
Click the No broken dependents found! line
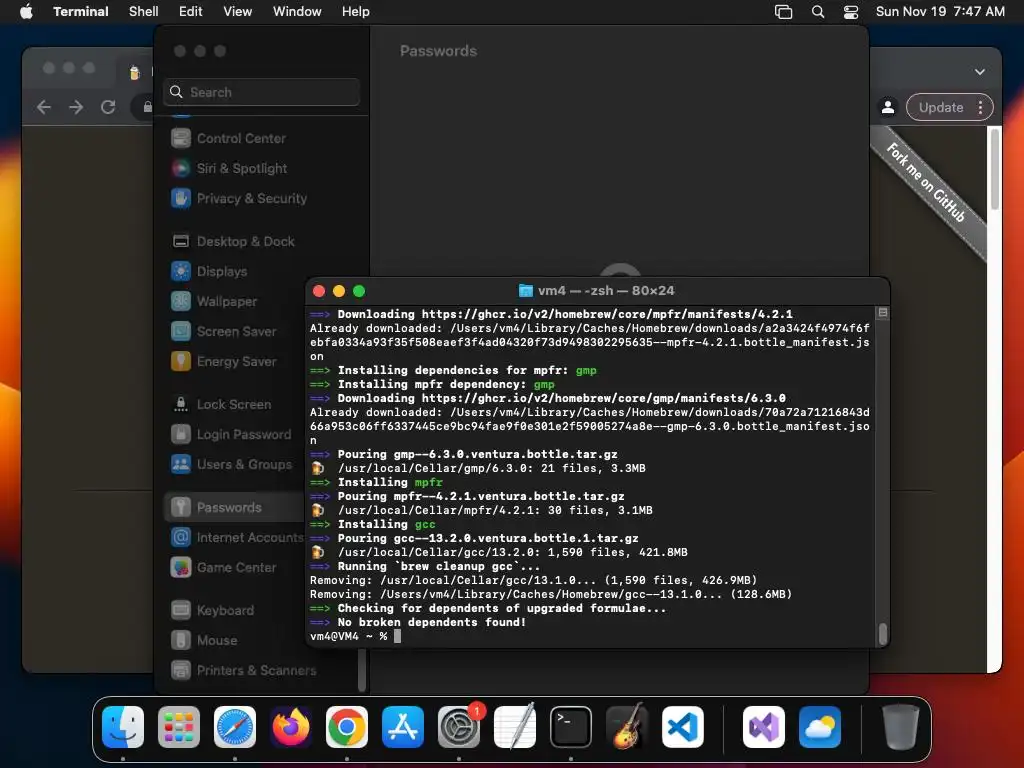coord(431,622)
